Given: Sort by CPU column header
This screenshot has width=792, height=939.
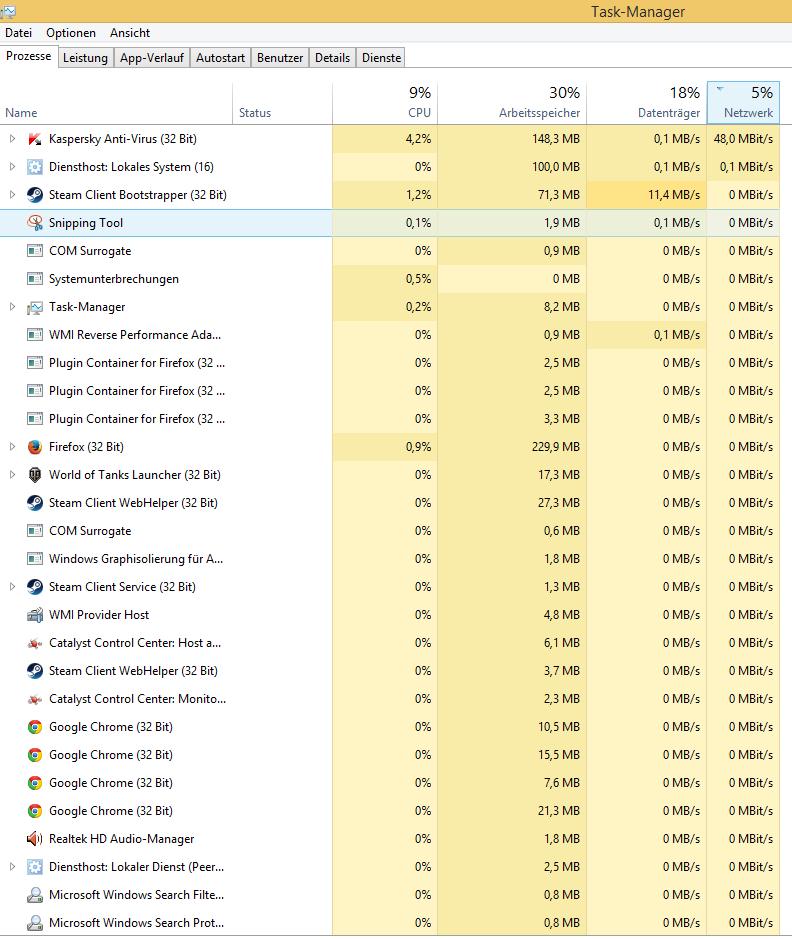Looking at the screenshot, I should pyautogui.click(x=385, y=104).
